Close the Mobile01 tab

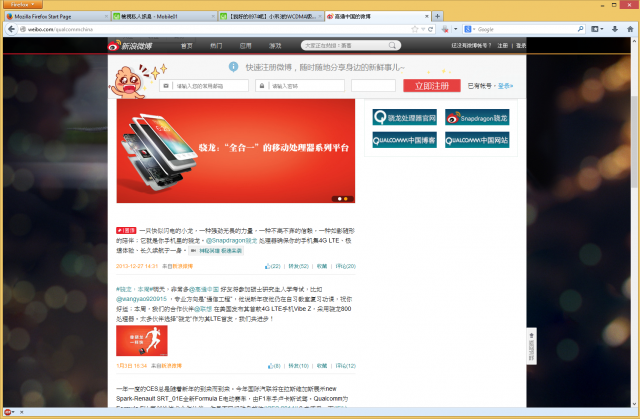[x=213, y=16]
